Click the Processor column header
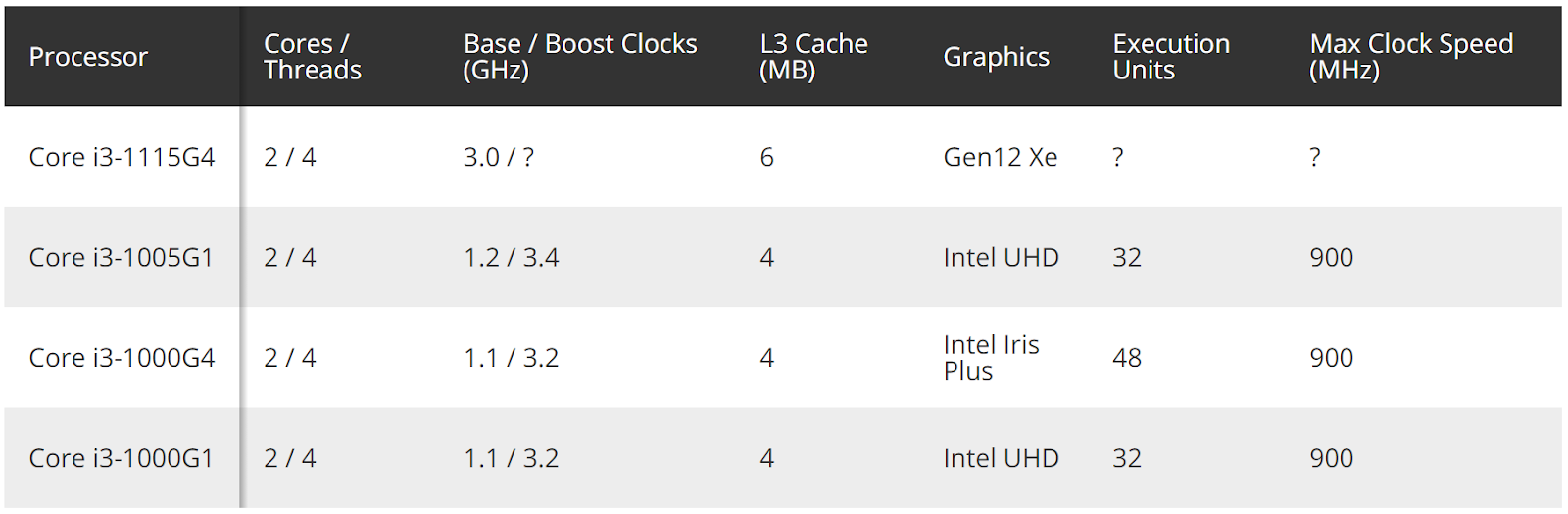Viewport: 1568px width, 514px height. point(88,57)
